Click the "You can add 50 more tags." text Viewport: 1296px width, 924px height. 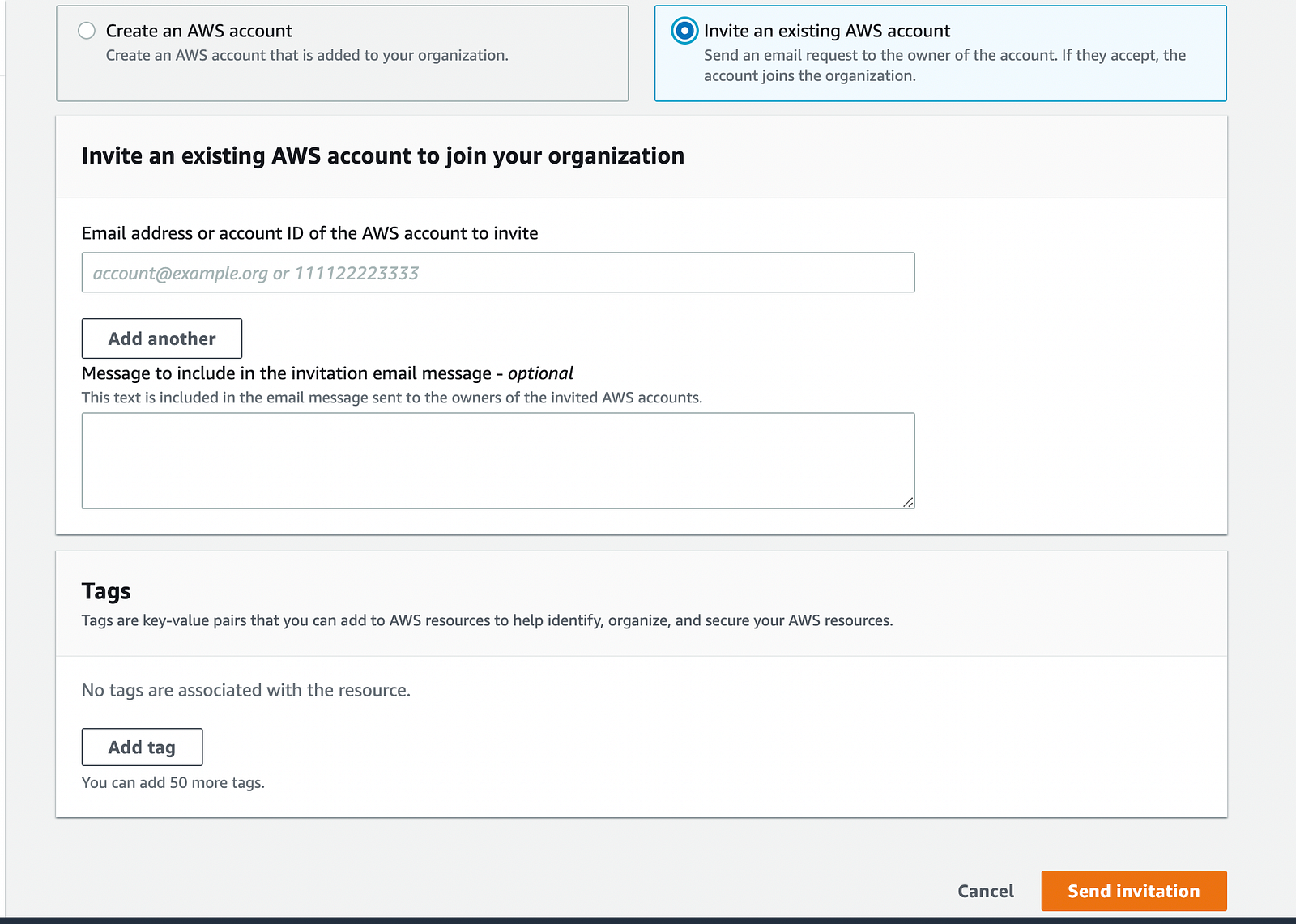(173, 782)
